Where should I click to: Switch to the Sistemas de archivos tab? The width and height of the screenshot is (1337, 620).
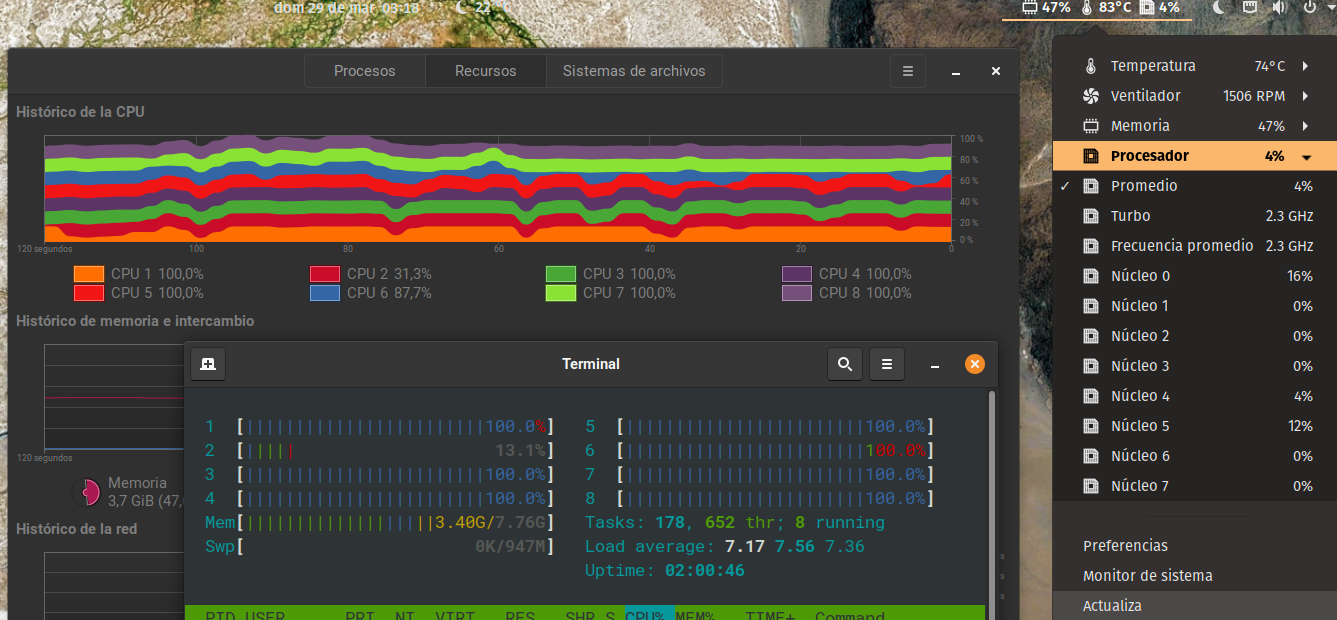pyautogui.click(x=633, y=70)
